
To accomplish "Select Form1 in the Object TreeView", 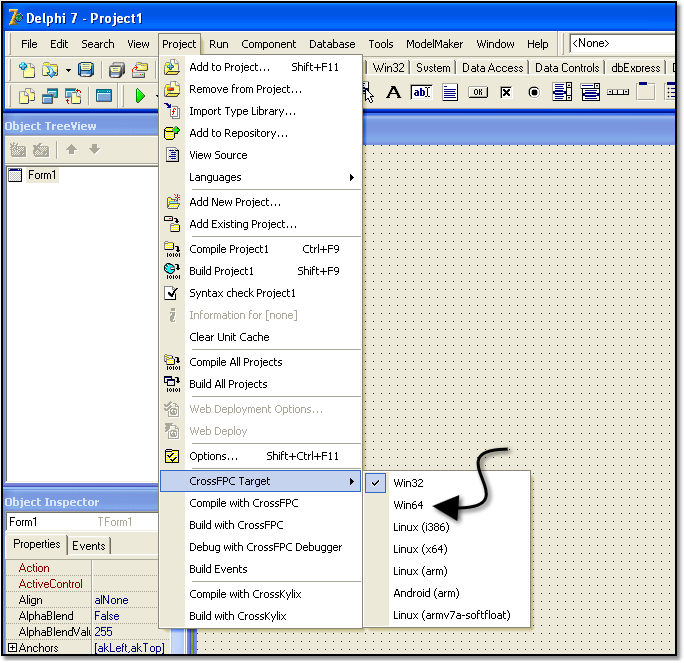I will click(42, 175).
